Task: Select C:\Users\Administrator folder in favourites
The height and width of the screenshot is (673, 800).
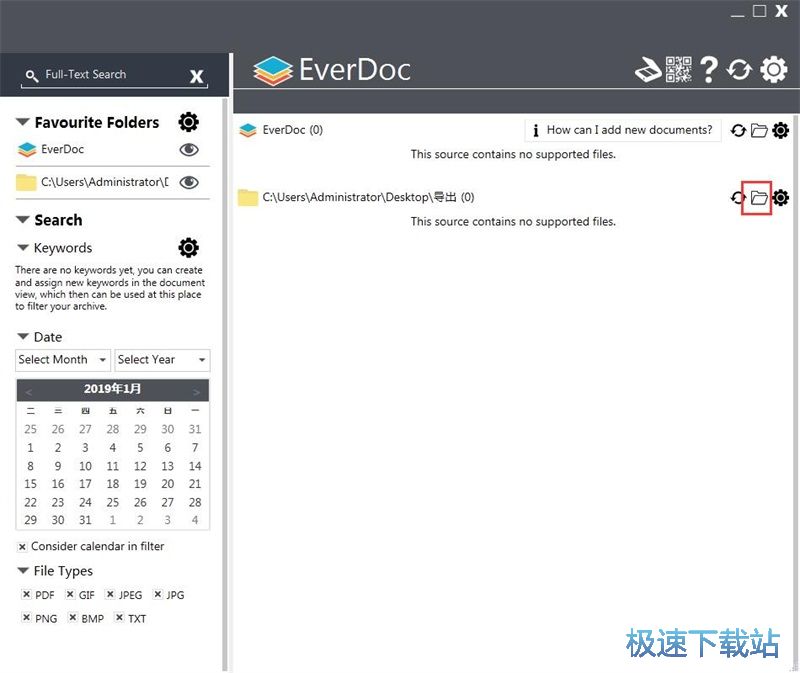Action: pyautogui.click(x=105, y=182)
